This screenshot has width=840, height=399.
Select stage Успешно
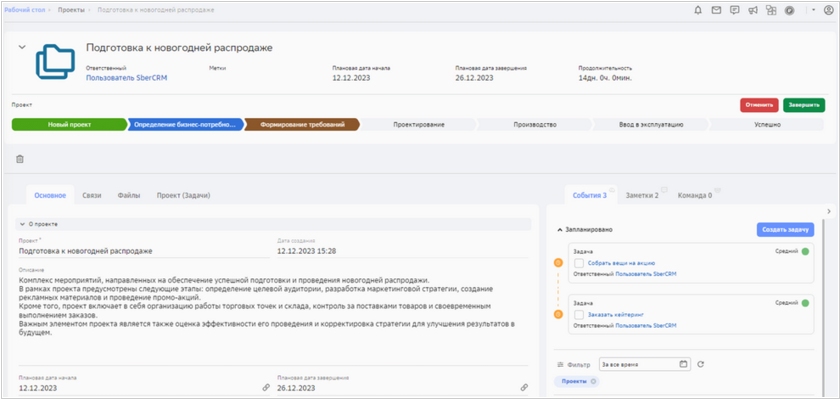[x=766, y=125]
